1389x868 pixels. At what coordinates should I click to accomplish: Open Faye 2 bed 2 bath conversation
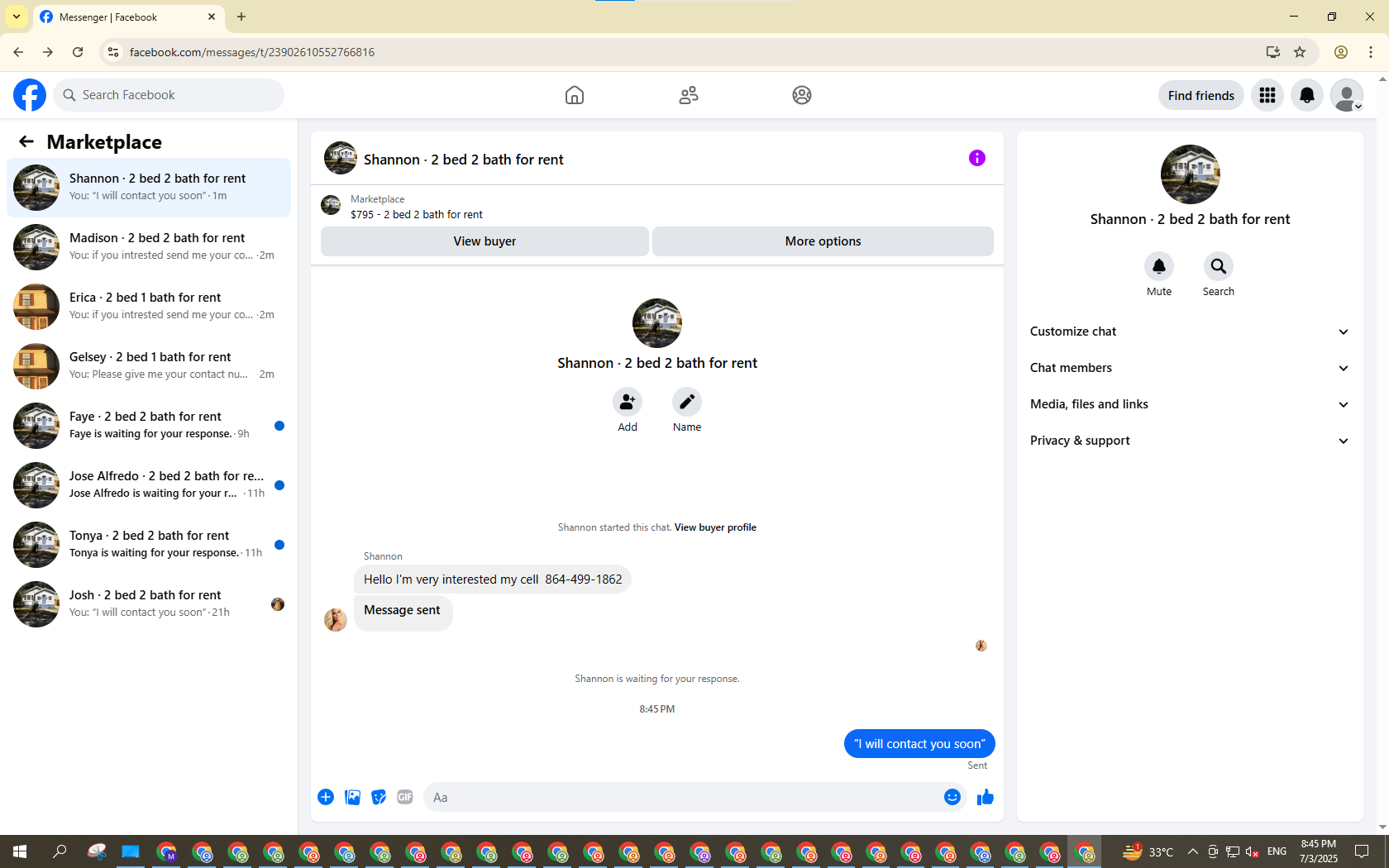(149, 426)
